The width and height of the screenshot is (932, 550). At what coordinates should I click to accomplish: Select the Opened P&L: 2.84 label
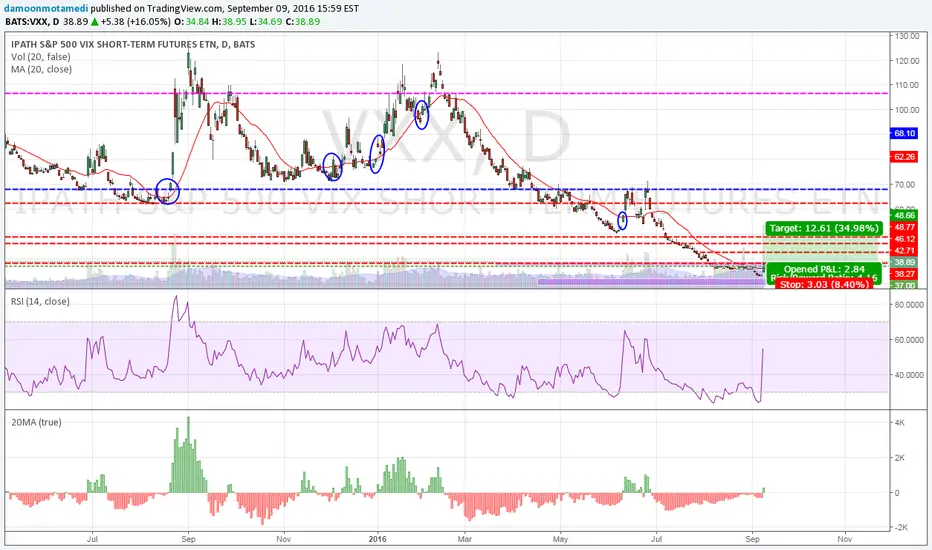[824, 269]
